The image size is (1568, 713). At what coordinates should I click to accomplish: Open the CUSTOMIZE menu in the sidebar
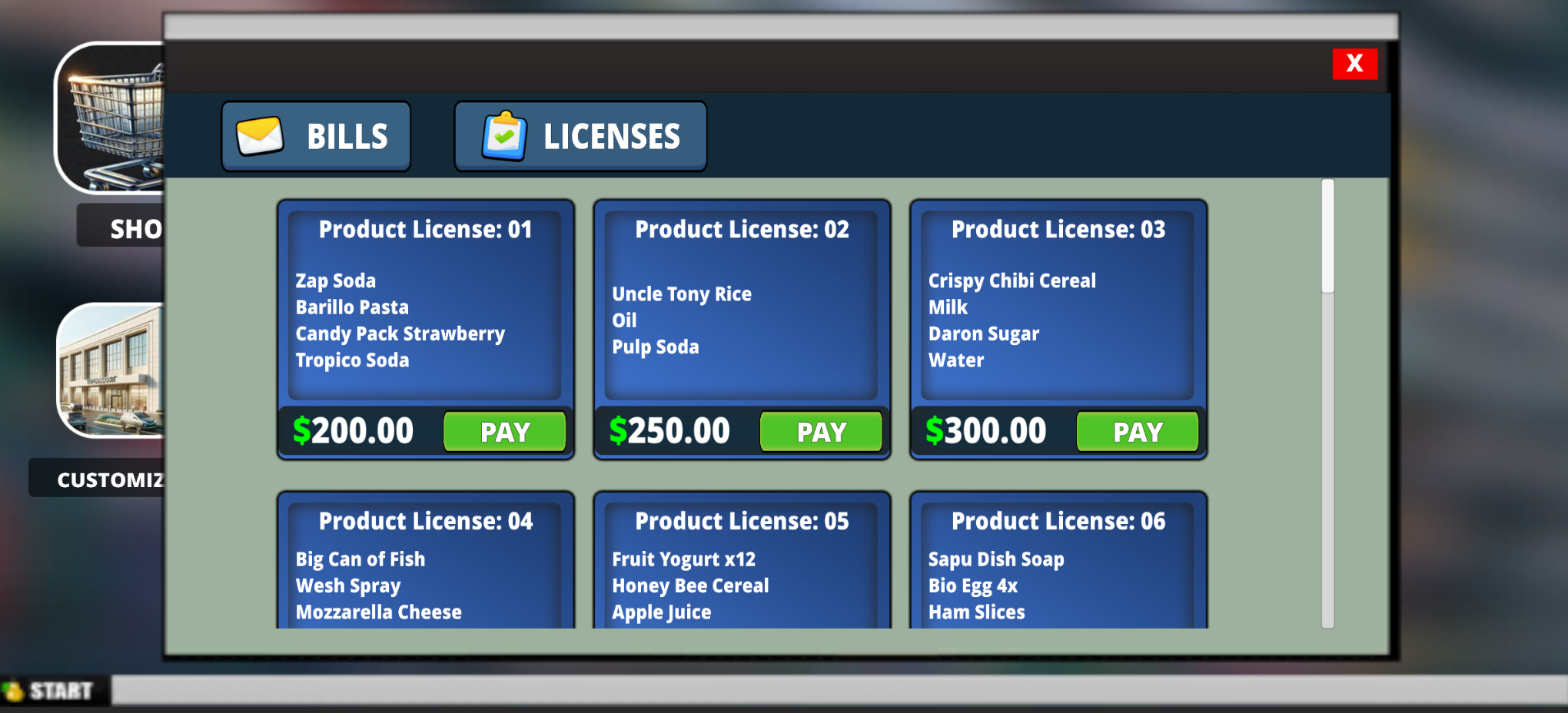click(x=111, y=479)
